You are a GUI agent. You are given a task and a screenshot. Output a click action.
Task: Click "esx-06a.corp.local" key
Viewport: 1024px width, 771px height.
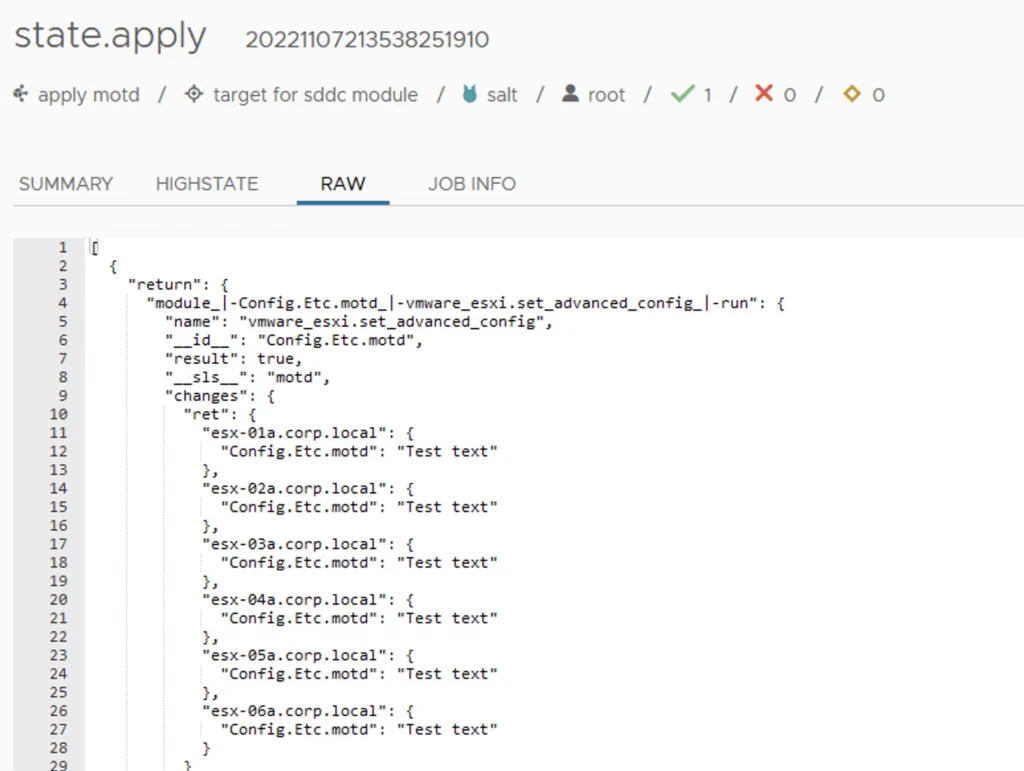coord(294,710)
